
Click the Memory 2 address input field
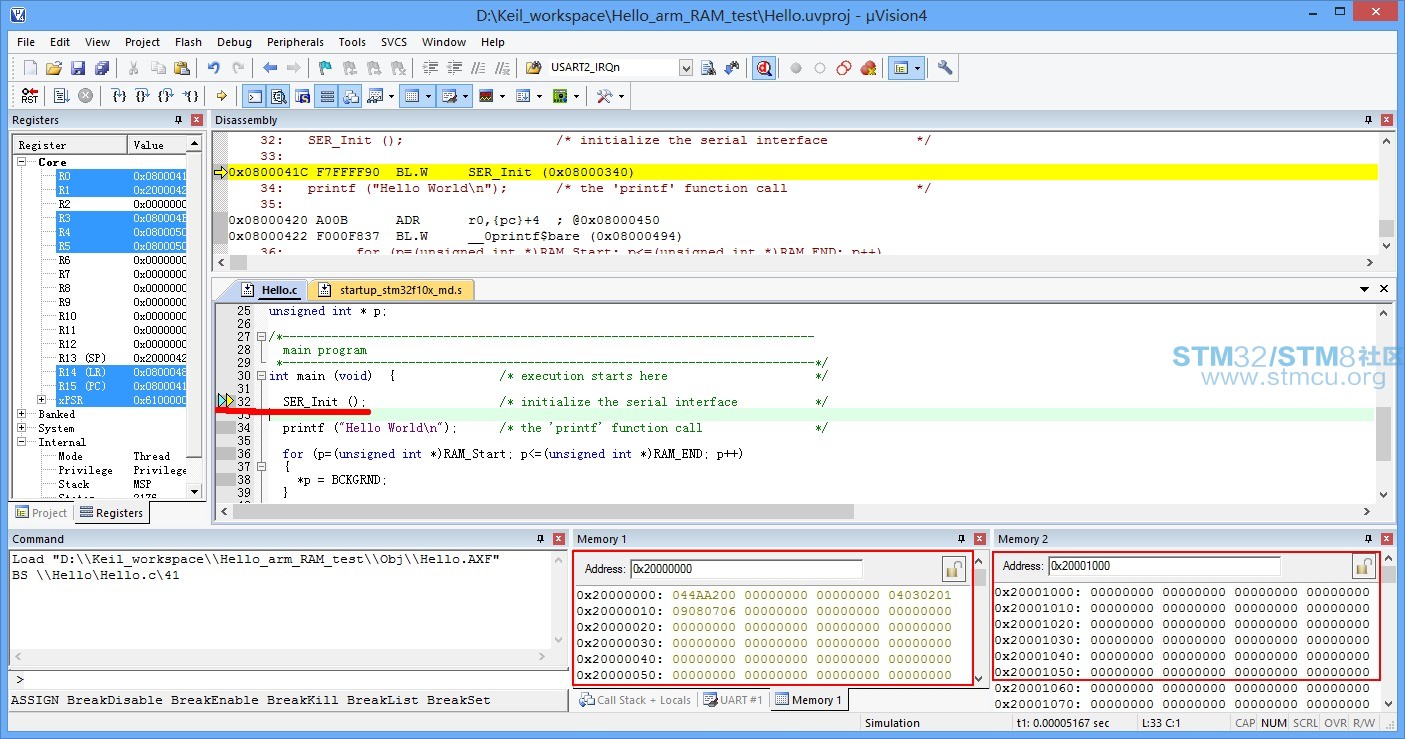click(1164, 566)
